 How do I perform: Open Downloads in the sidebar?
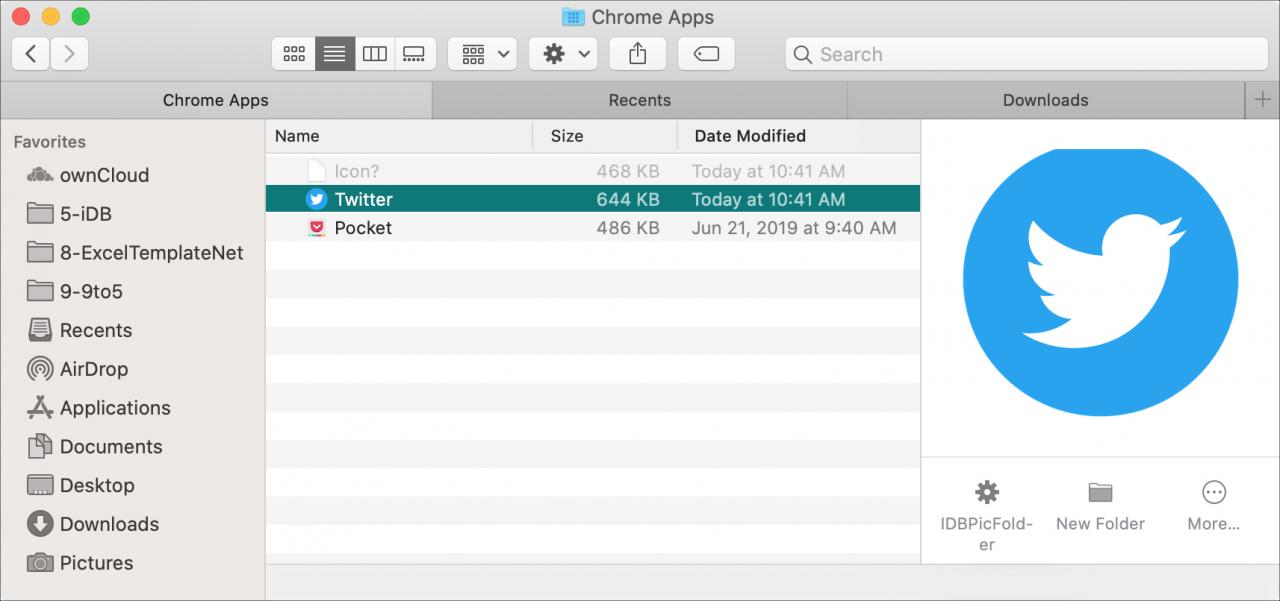pos(92,524)
